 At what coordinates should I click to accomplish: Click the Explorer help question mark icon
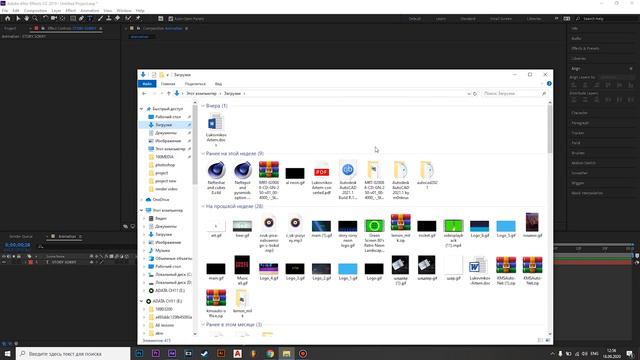point(549,84)
